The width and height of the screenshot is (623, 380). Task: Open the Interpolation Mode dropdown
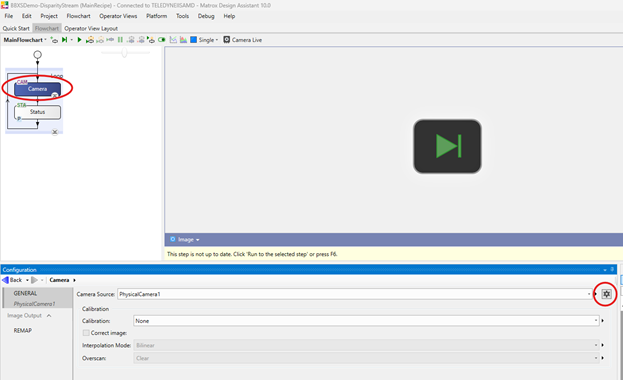pos(596,345)
